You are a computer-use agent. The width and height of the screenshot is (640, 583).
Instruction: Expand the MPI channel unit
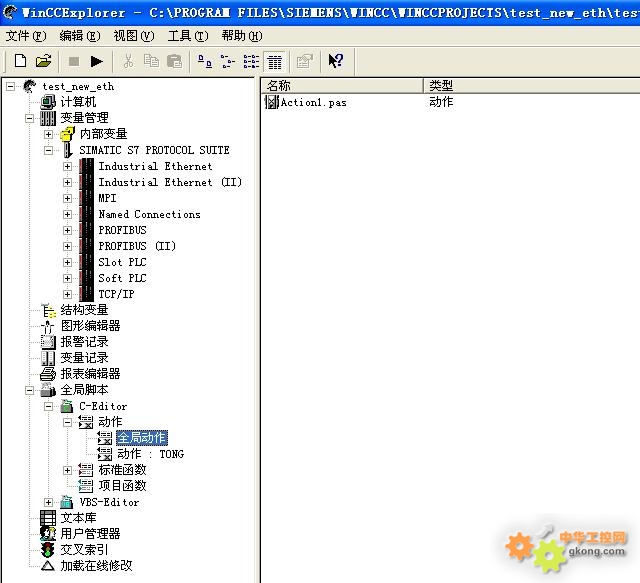tap(67, 198)
